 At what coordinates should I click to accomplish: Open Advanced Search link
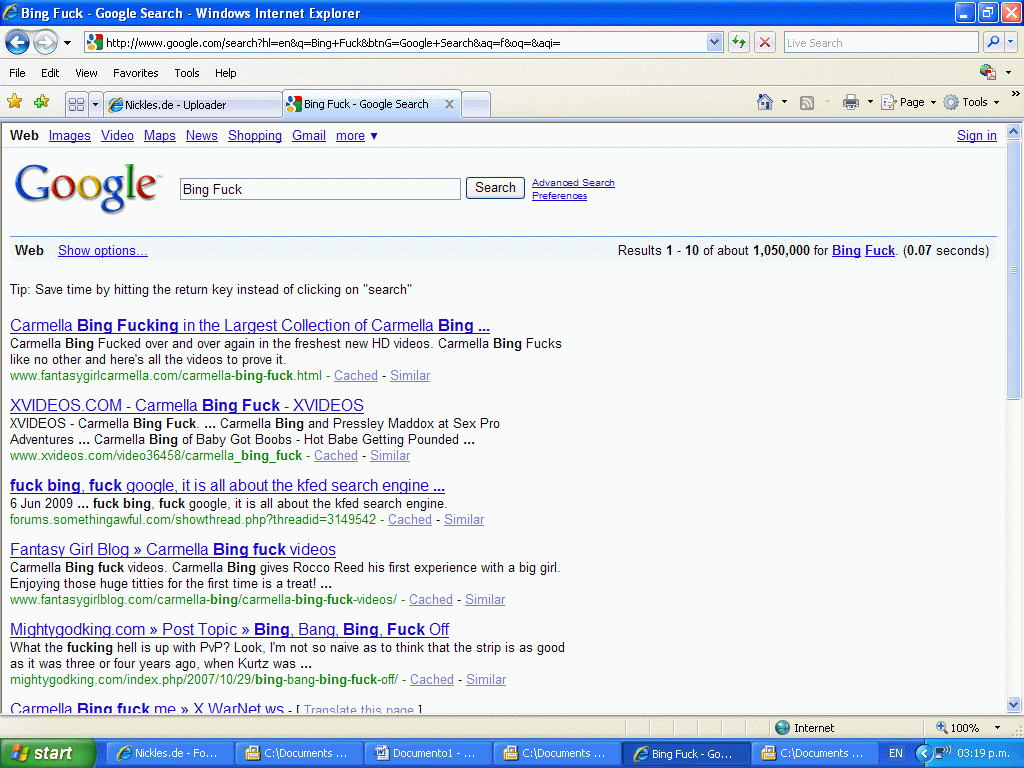point(573,183)
